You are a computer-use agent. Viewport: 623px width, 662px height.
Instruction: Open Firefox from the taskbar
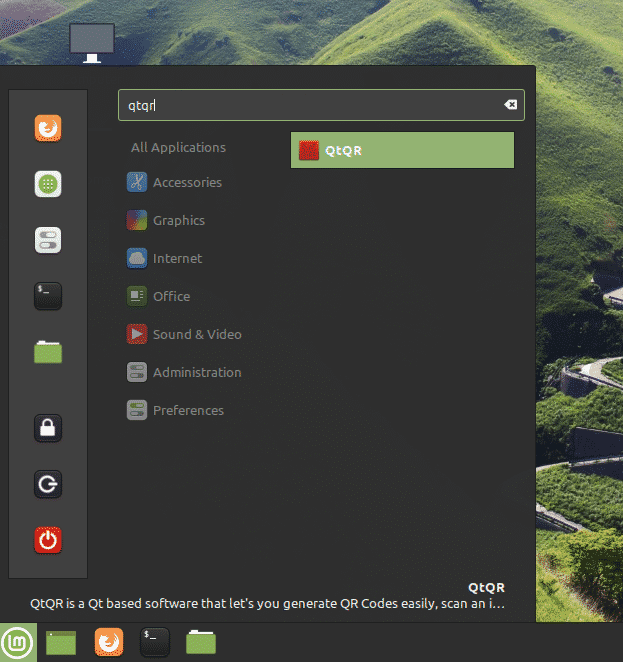pyautogui.click(x=109, y=642)
